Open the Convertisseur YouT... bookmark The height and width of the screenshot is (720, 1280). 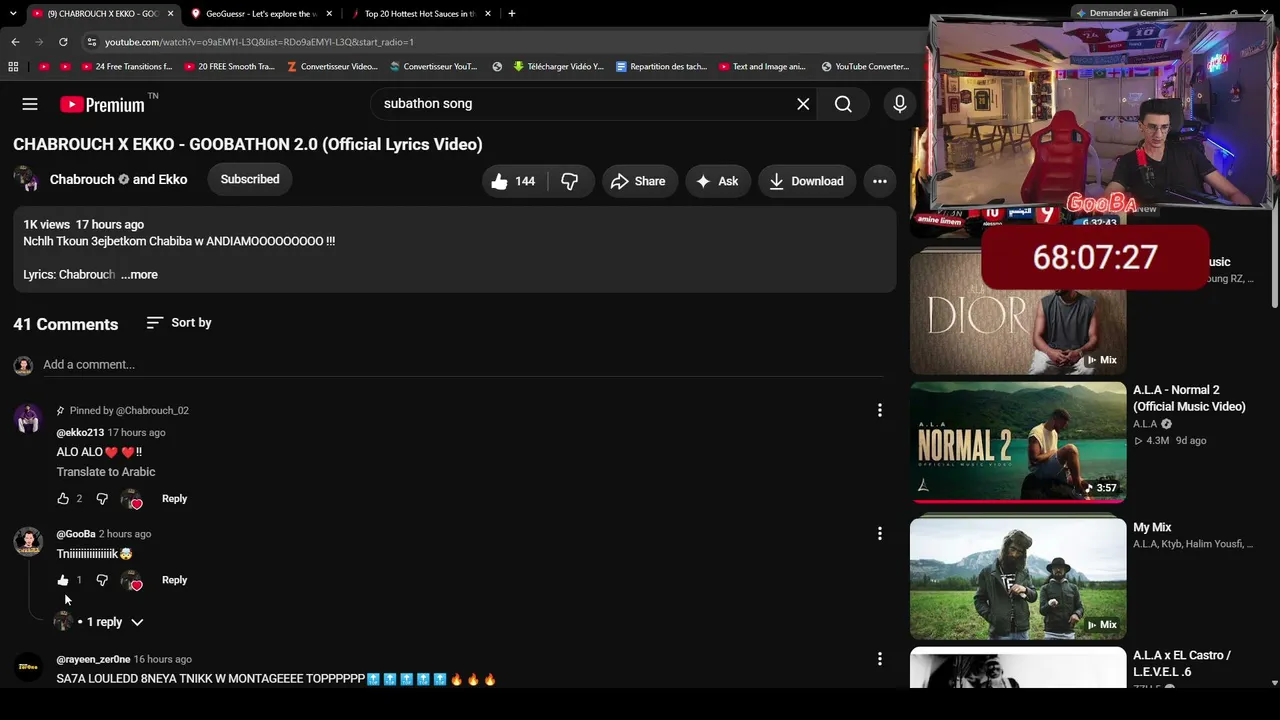point(434,67)
